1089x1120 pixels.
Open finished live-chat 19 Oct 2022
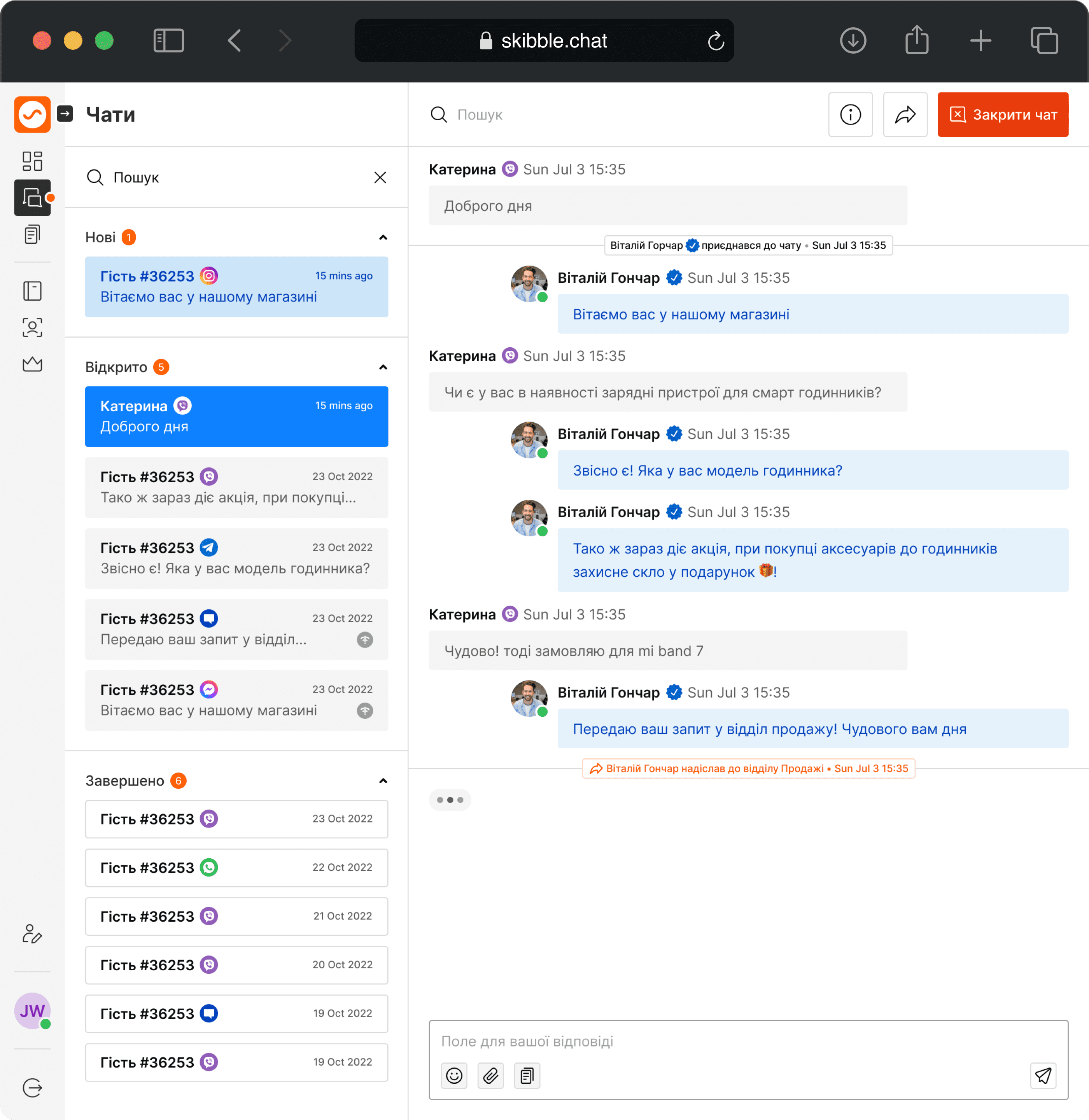tap(236, 1013)
